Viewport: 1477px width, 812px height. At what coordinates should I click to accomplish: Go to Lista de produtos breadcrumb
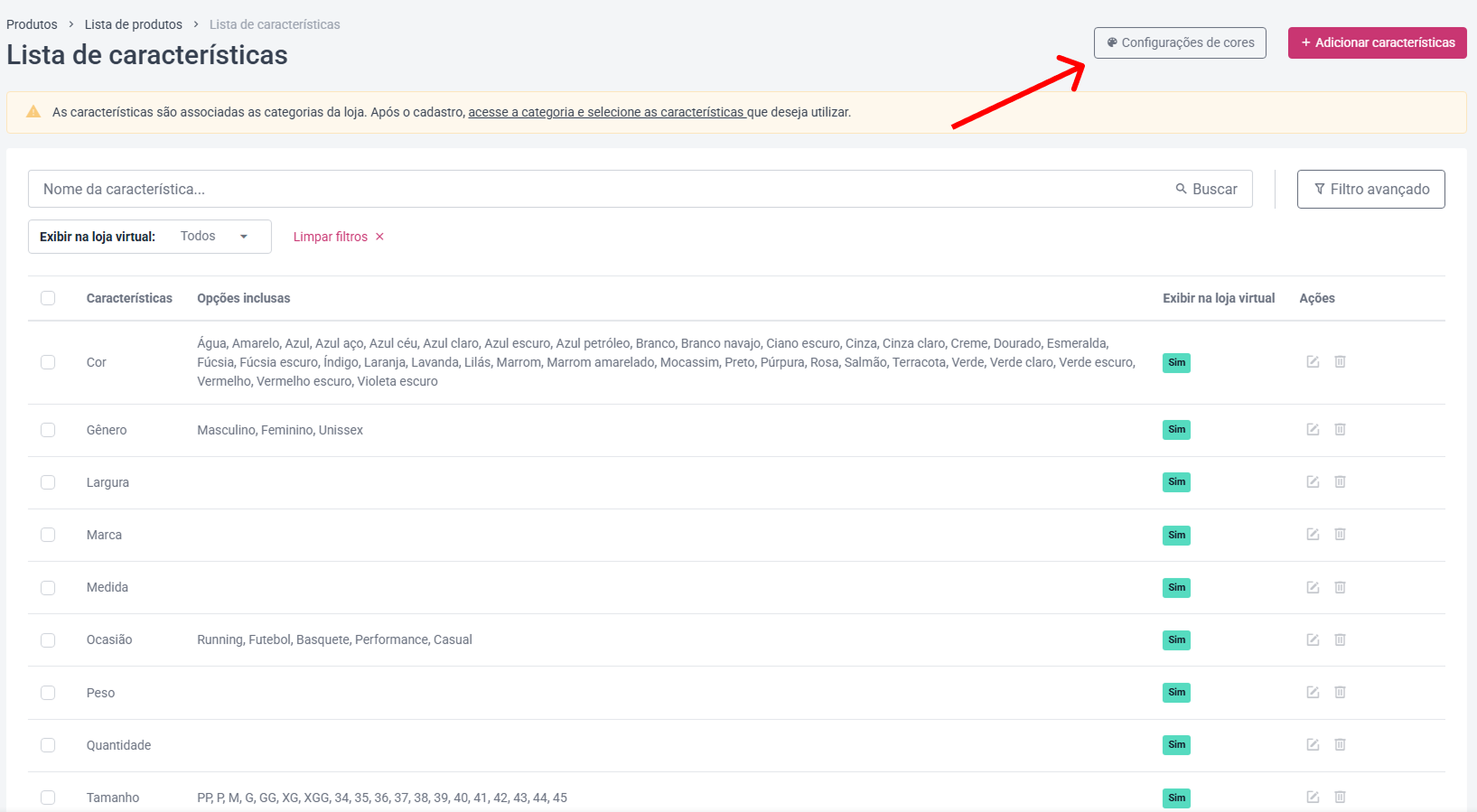coord(134,24)
